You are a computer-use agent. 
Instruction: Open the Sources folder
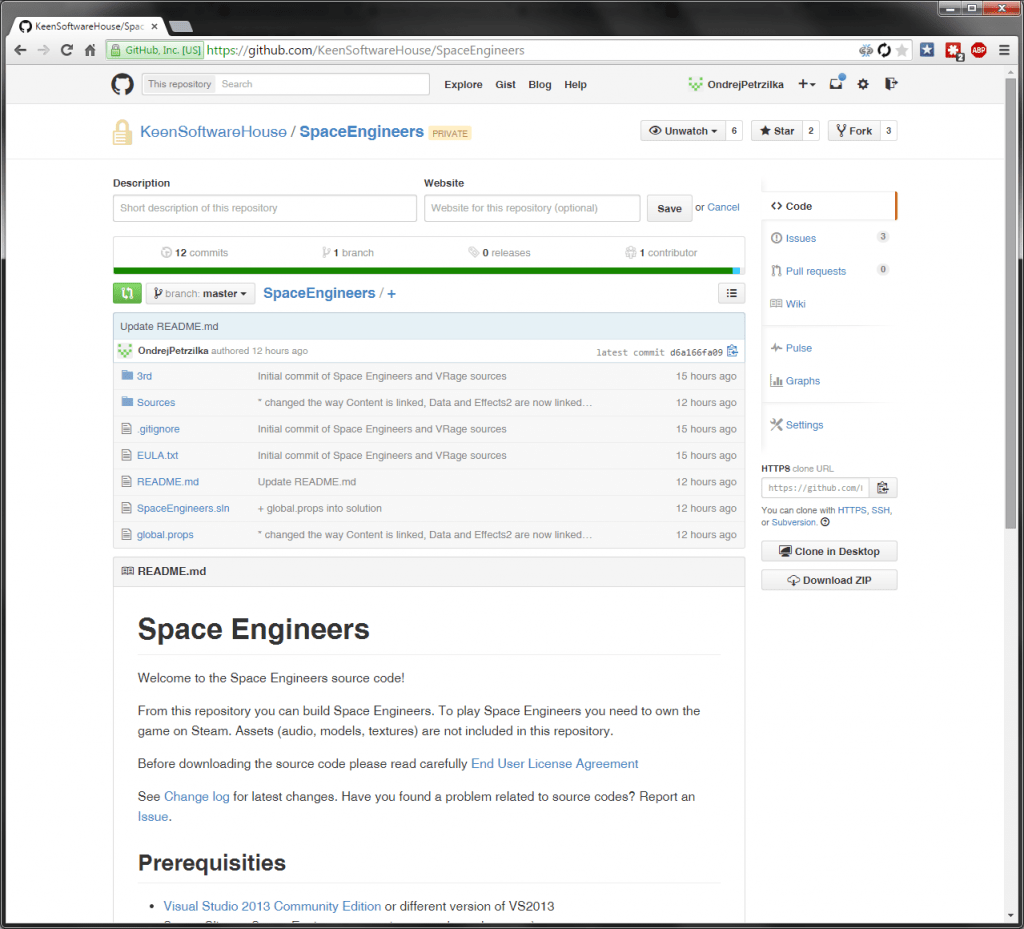point(156,403)
